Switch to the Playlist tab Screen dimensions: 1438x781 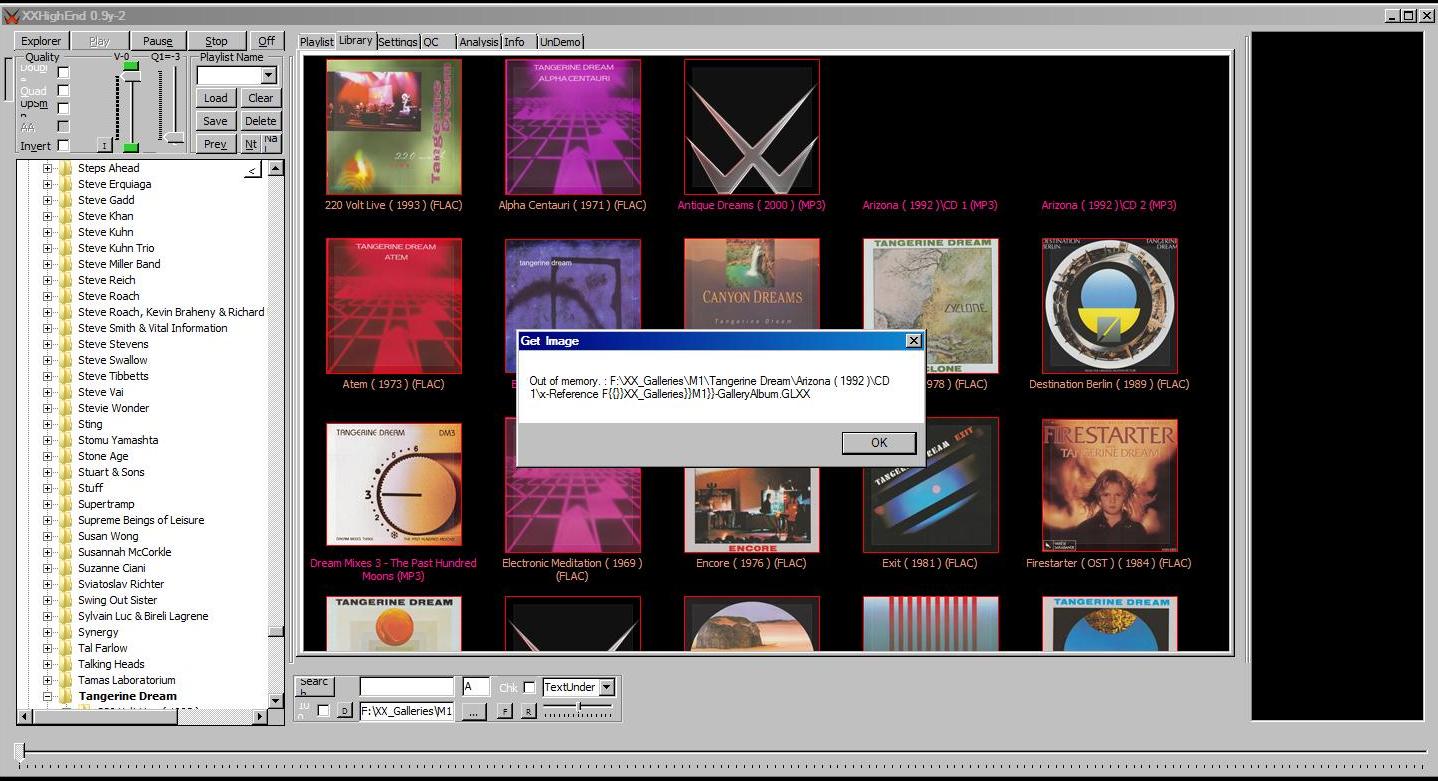click(x=316, y=42)
